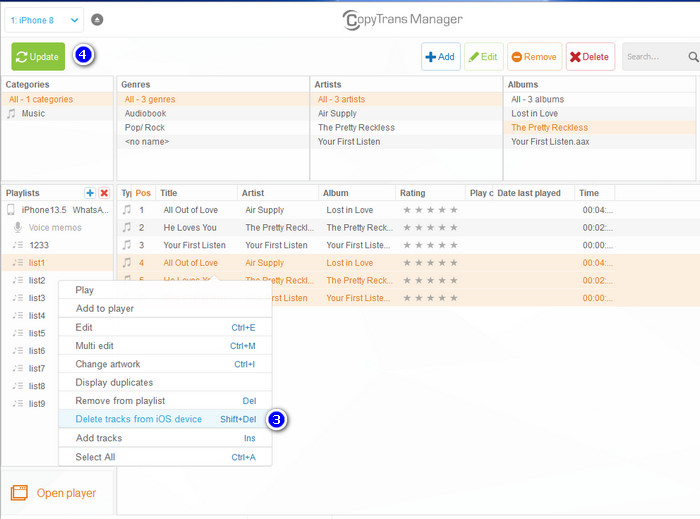Delete playlist using red X icon
The width and height of the screenshot is (700, 519).
click(x=104, y=193)
